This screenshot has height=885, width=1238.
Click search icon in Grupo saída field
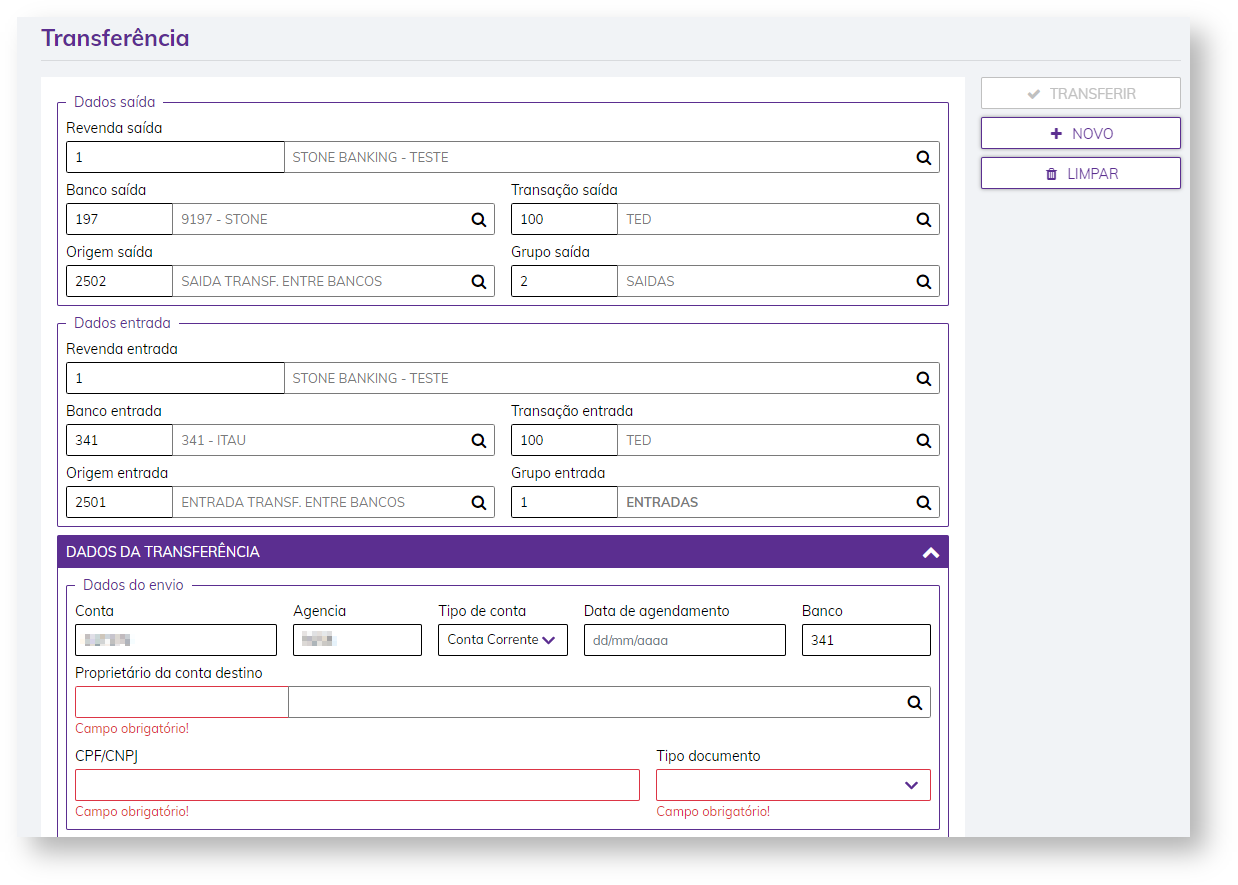(924, 282)
